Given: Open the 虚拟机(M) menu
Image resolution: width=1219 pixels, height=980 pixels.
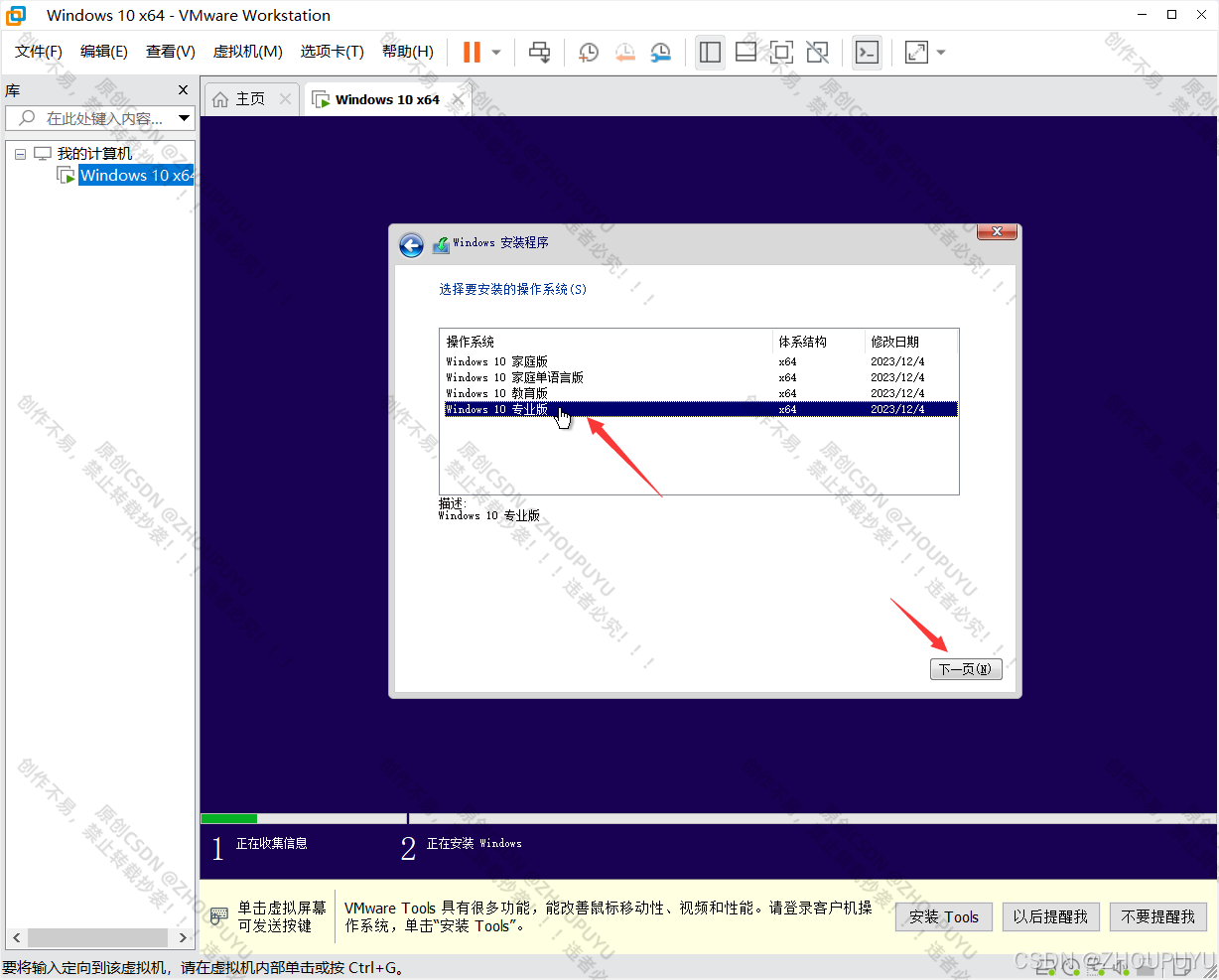Looking at the screenshot, I should point(248,52).
